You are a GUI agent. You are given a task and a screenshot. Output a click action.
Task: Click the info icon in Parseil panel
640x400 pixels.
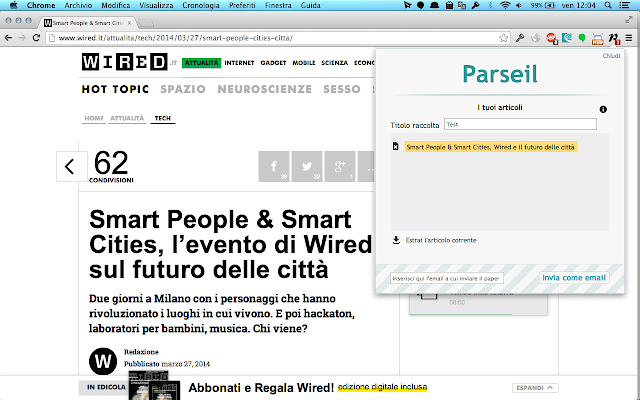[603, 109]
